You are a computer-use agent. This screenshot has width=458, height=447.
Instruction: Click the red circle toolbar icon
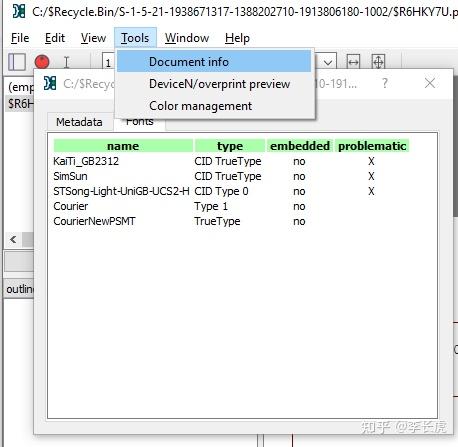tap(42, 62)
